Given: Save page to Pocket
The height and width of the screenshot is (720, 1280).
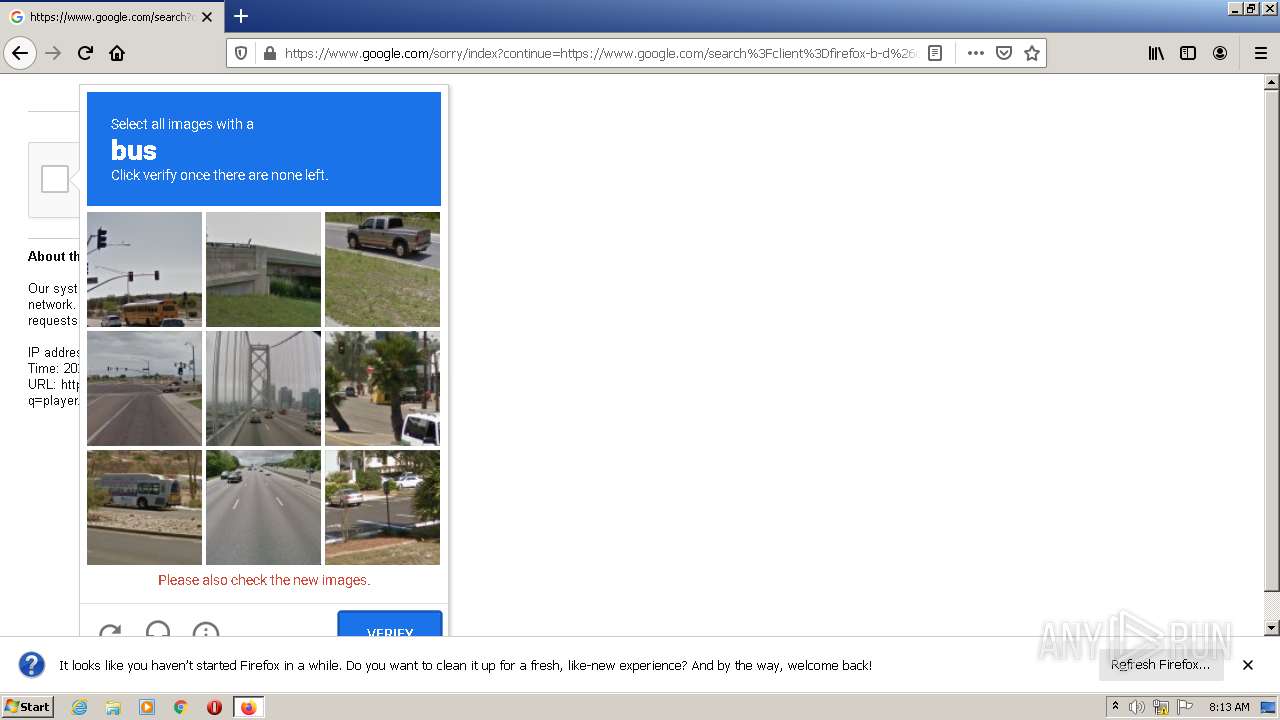Looking at the screenshot, I should point(1004,53).
